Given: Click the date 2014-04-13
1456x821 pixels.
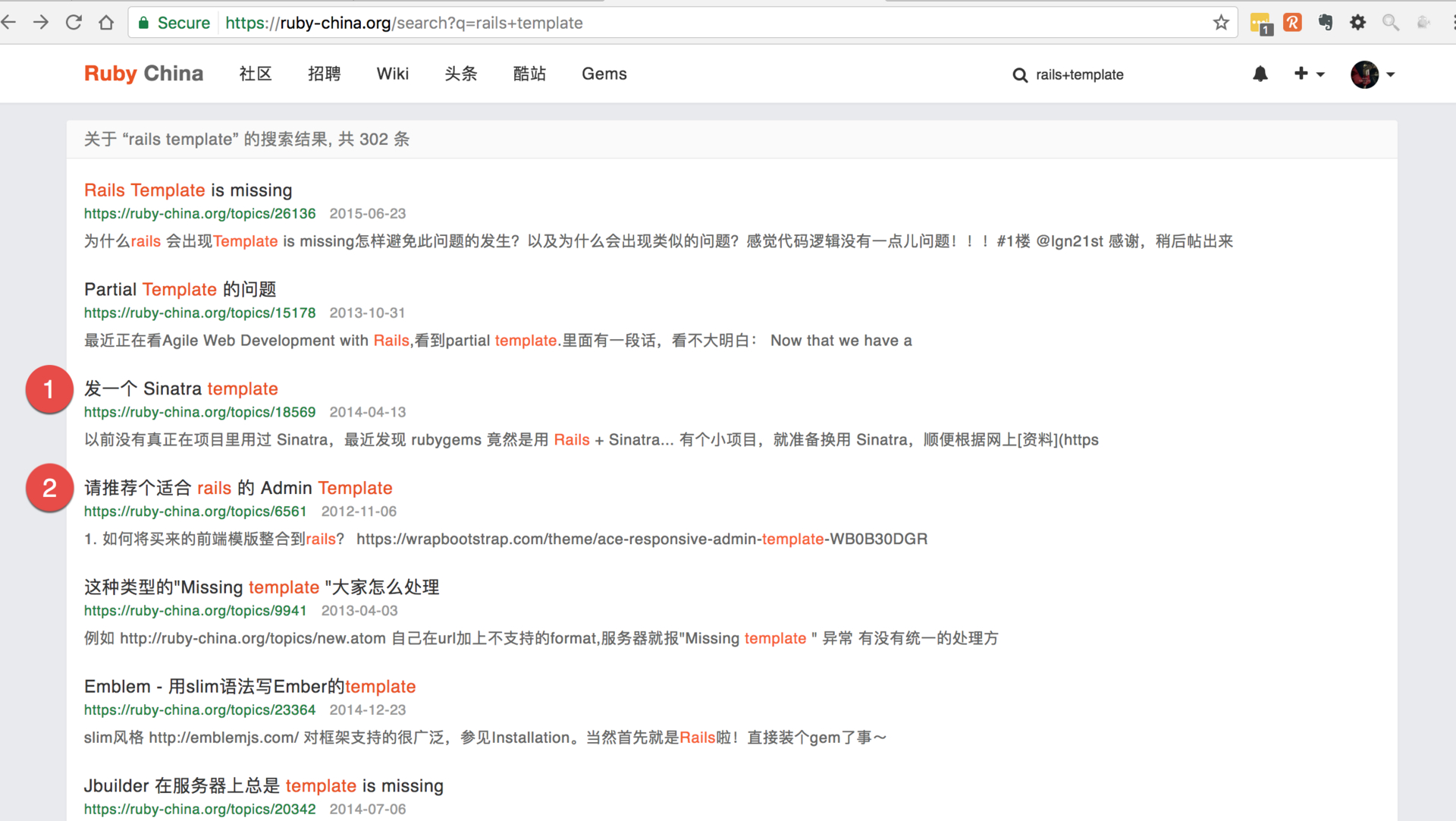Looking at the screenshot, I should click(368, 412).
